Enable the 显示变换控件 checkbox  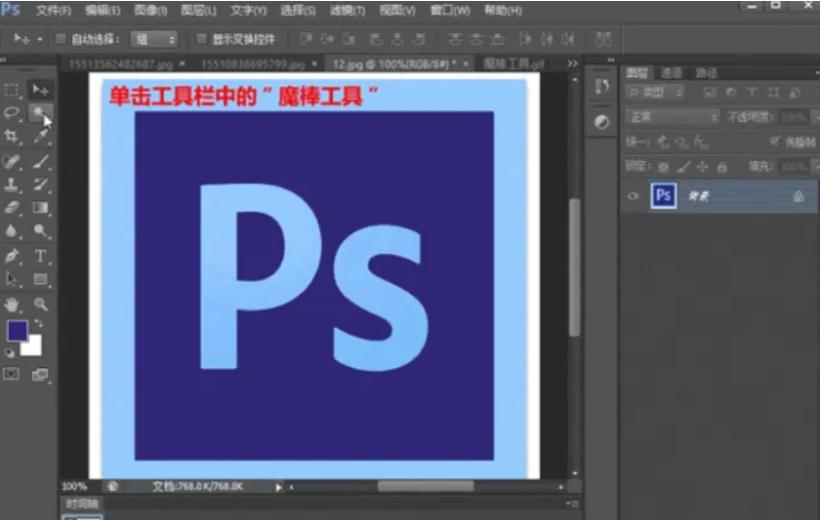pyautogui.click(x=201, y=39)
